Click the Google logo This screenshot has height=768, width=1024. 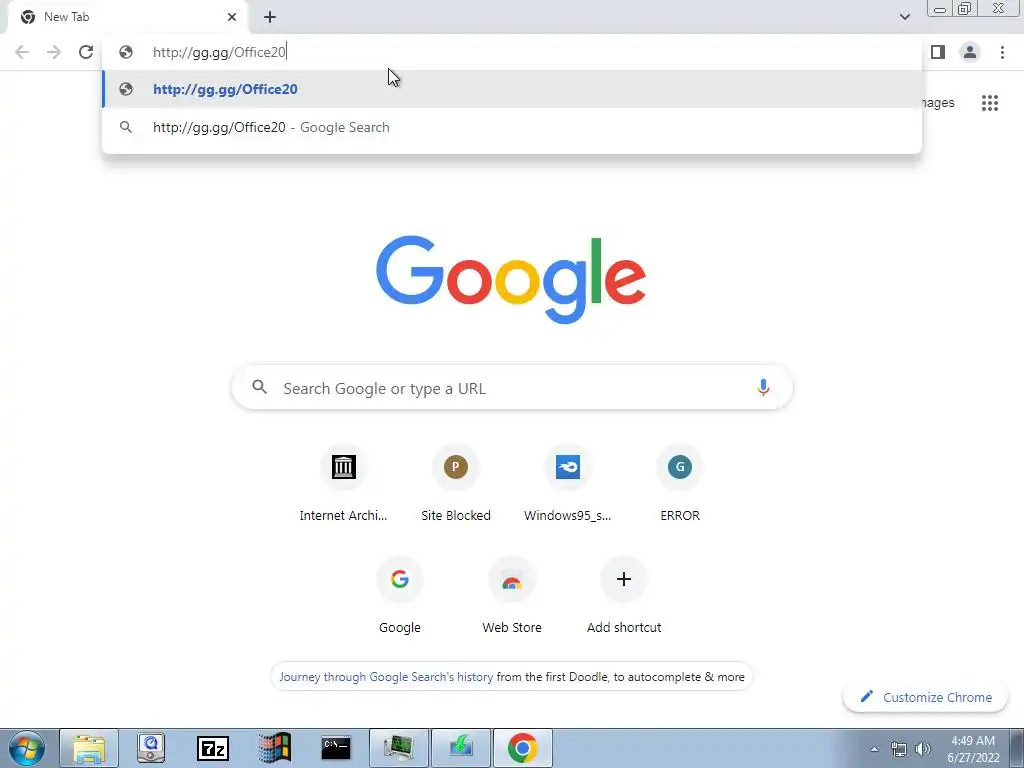tap(511, 280)
